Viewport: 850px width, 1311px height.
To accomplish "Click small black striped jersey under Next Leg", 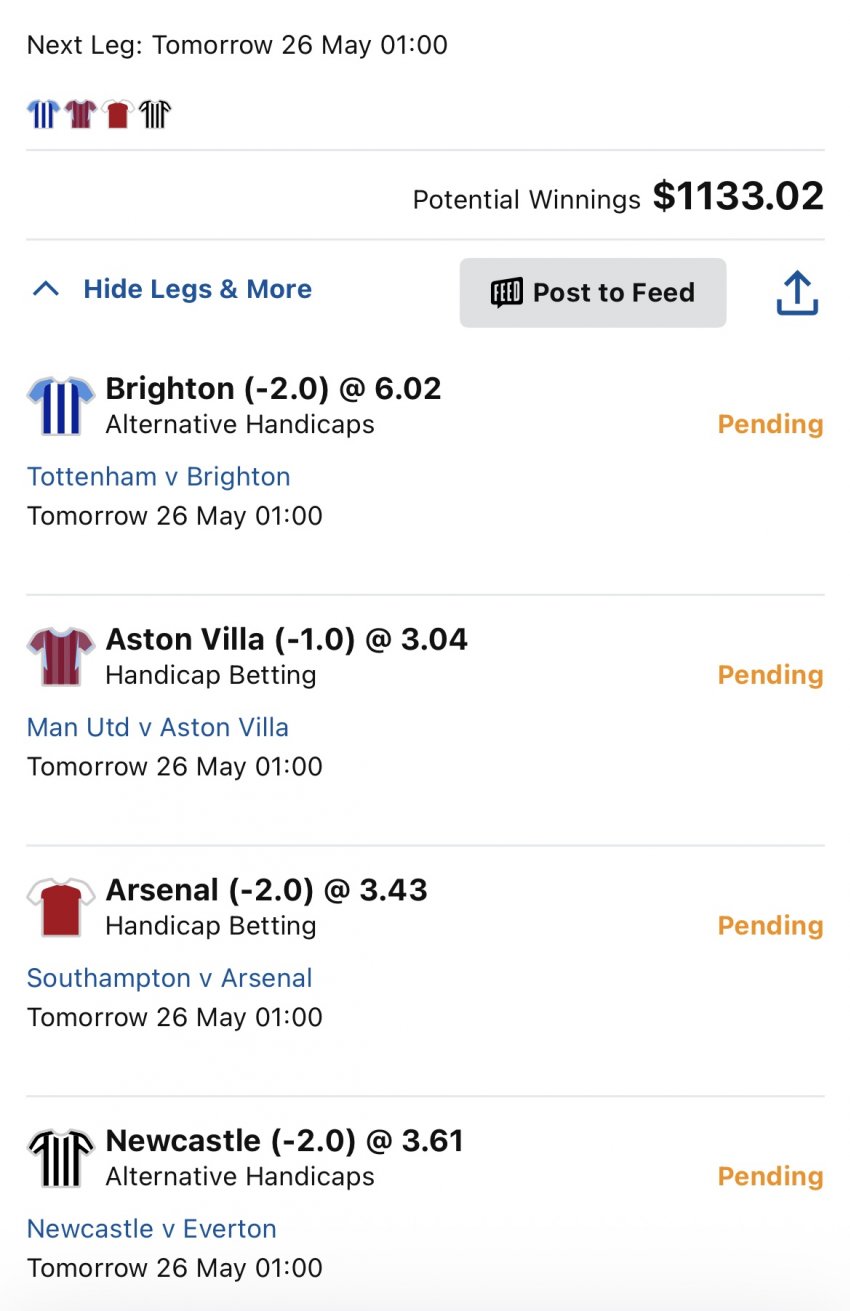I will point(155,114).
